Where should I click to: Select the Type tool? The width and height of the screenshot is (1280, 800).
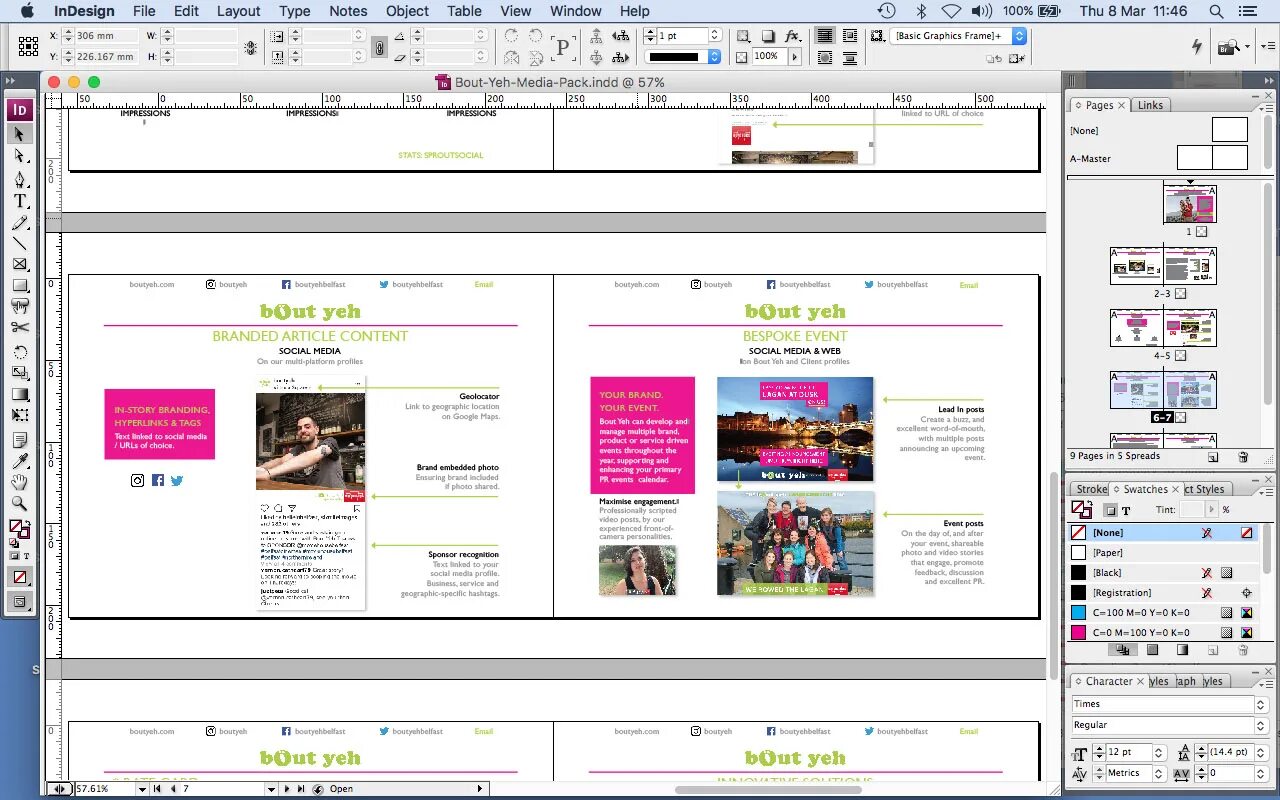point(20,200)
